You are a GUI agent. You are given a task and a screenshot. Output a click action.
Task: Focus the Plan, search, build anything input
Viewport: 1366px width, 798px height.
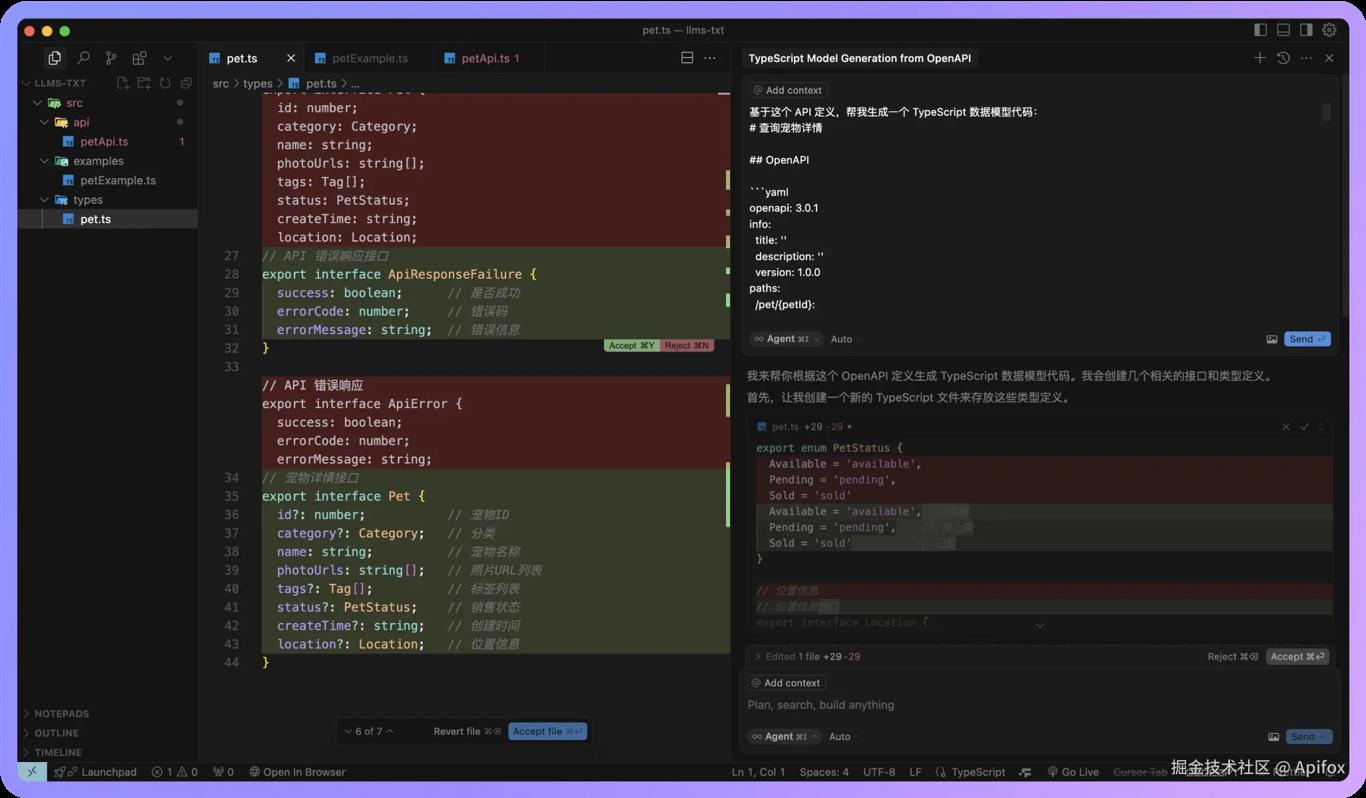click(x=1040, y=705)
